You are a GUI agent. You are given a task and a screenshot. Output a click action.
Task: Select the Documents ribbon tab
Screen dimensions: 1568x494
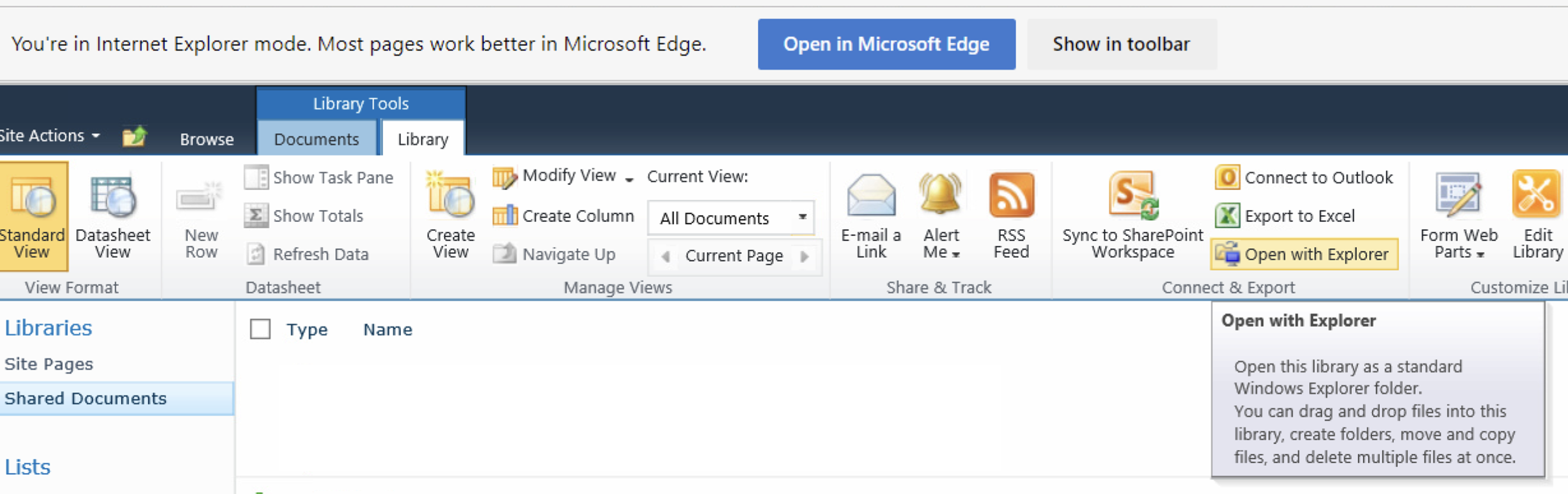click(x=317, y=139)
